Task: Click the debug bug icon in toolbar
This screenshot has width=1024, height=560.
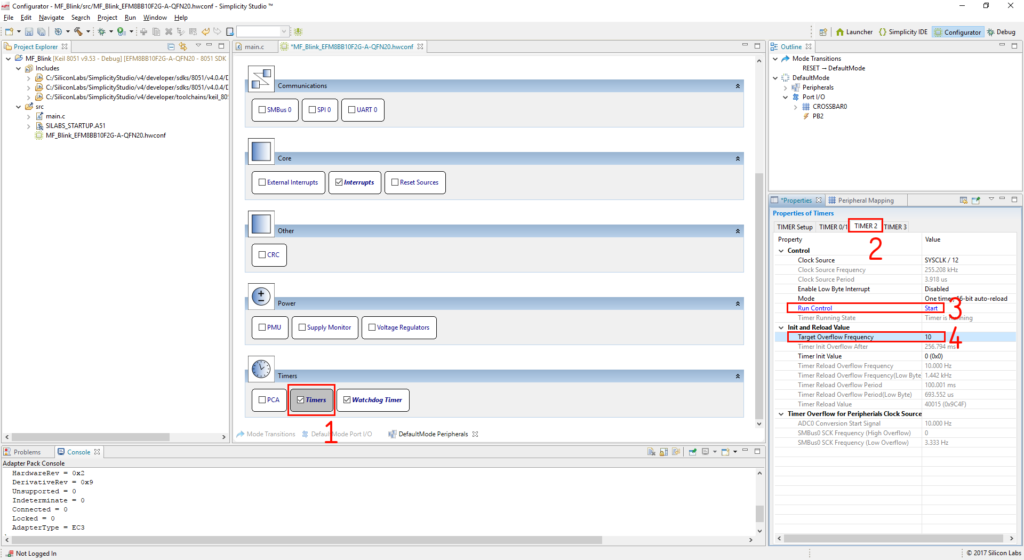Action: pos(100,32)
